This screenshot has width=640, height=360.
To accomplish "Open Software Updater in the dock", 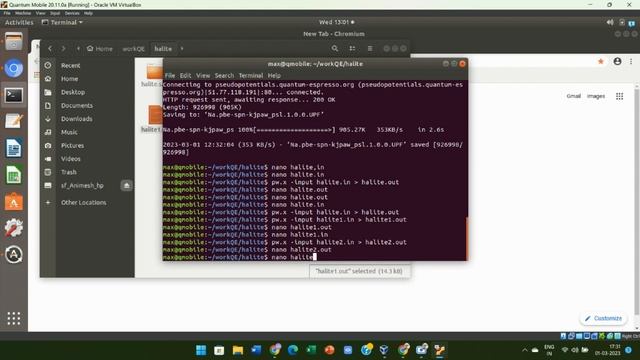I will pyautogui.click(x=13, y=255).
